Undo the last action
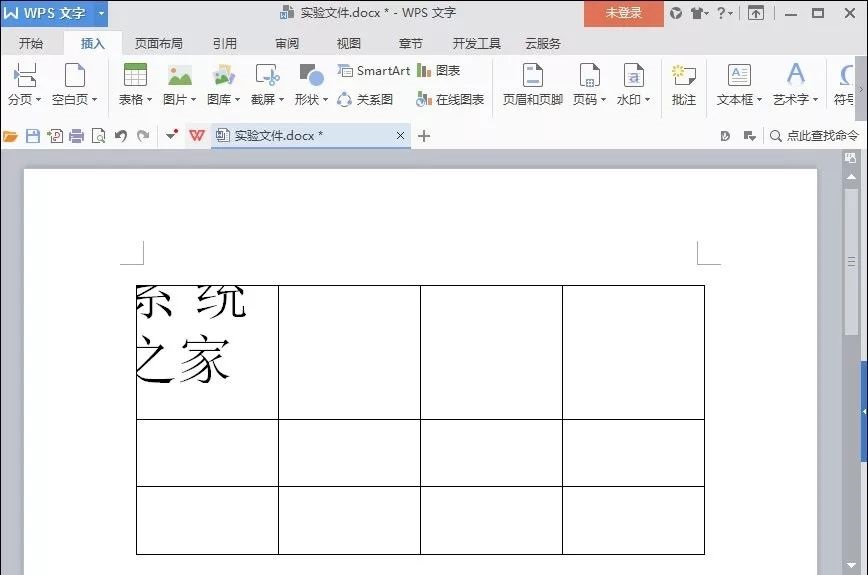868x575 pixels. click(x=121, y=136)
